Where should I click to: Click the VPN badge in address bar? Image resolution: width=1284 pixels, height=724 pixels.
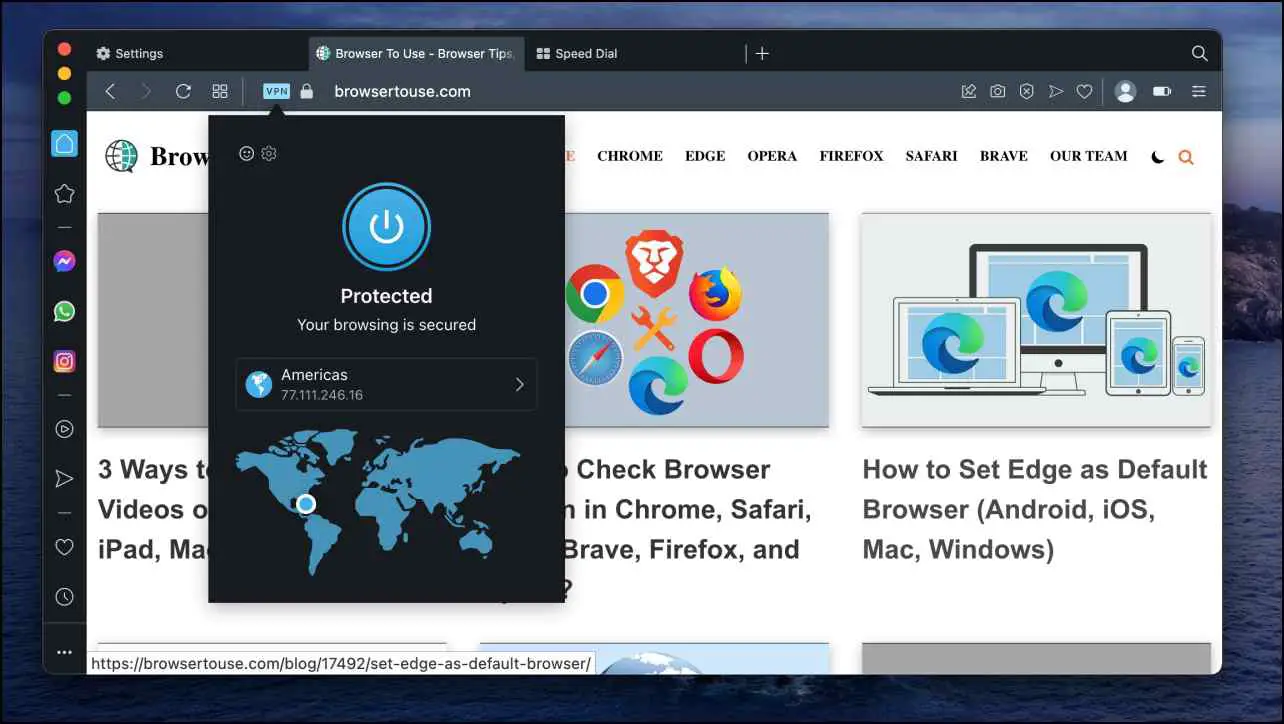coord(276,91)
